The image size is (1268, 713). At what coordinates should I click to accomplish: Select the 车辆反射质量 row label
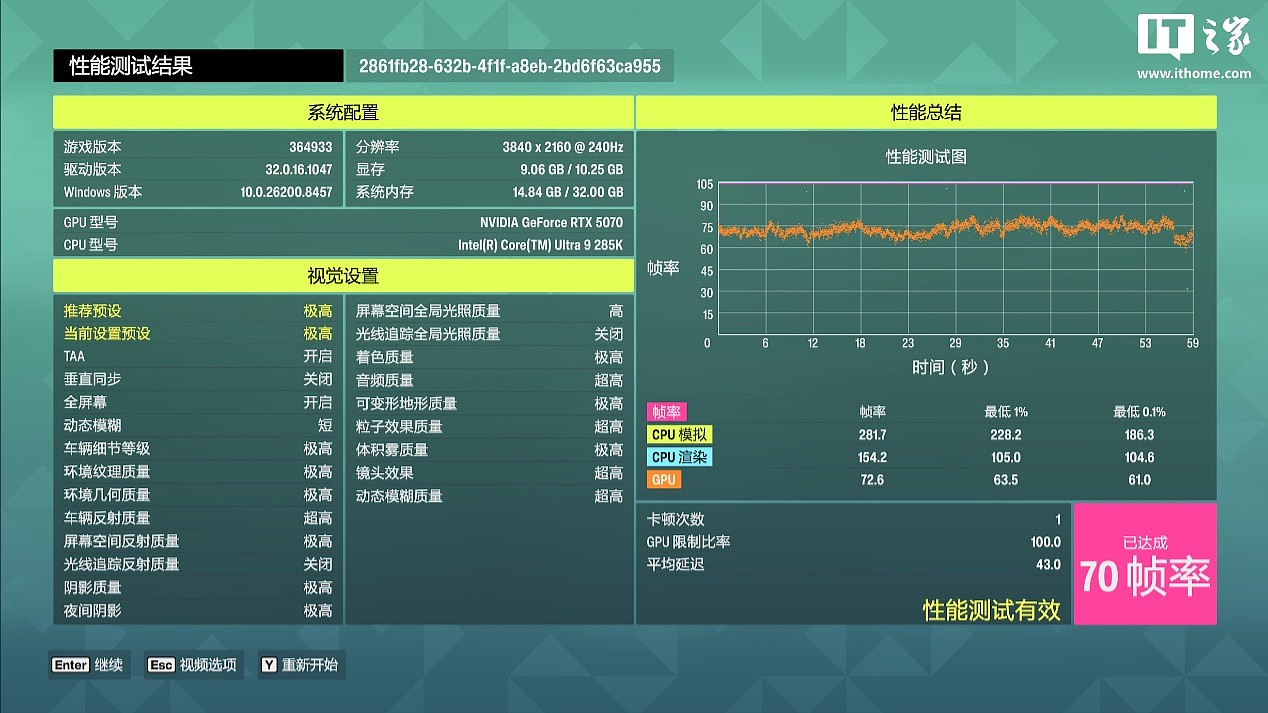point(107,518)
